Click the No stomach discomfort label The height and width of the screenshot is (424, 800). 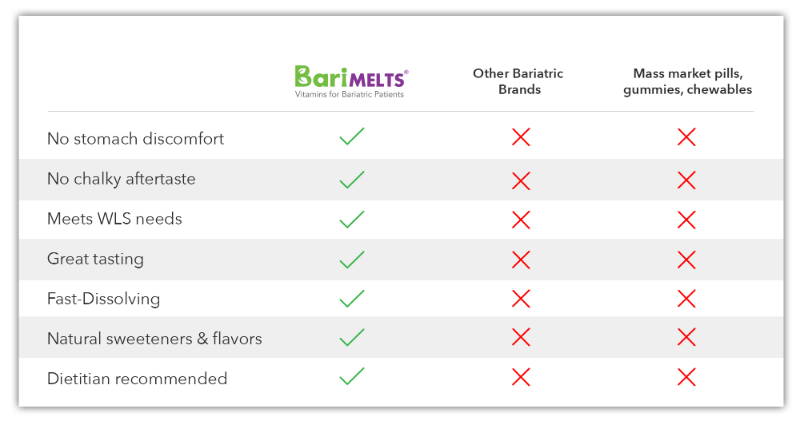[x=135, y=138]
